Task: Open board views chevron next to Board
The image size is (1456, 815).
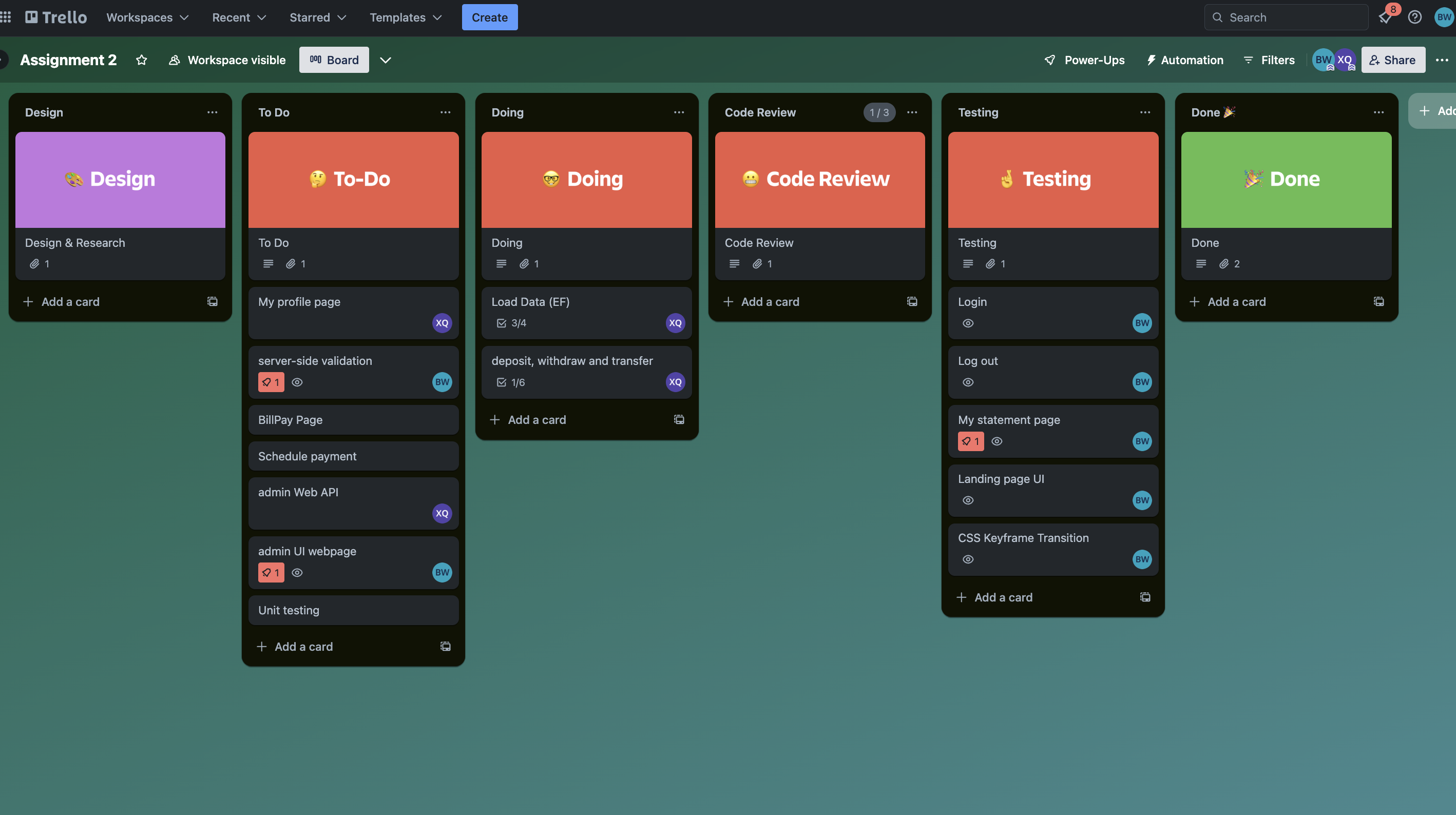Action: click(x=386, y=60)
